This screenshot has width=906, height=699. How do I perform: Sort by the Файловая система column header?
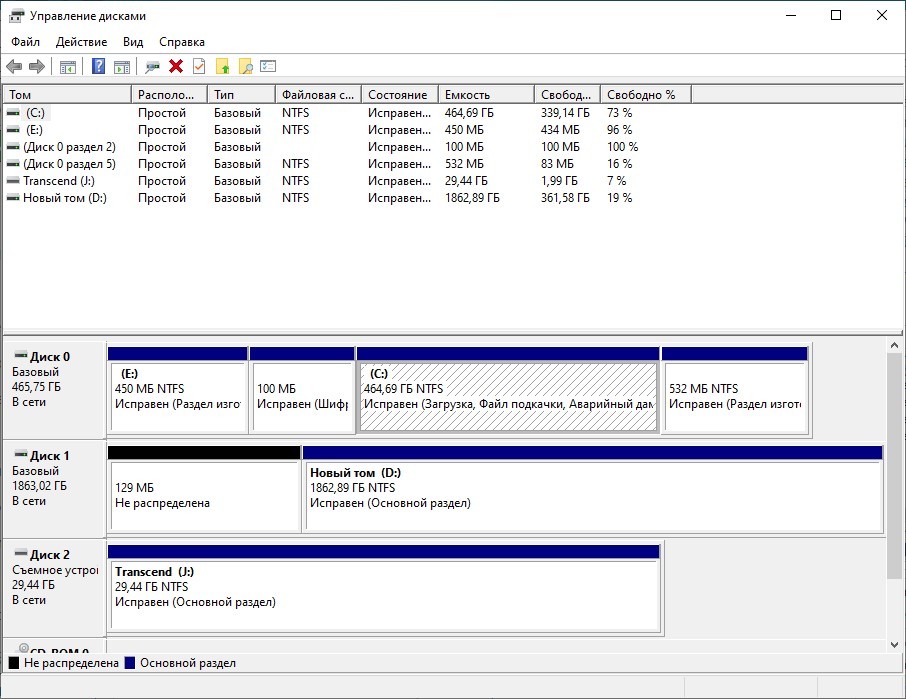[x=318, y=95]
